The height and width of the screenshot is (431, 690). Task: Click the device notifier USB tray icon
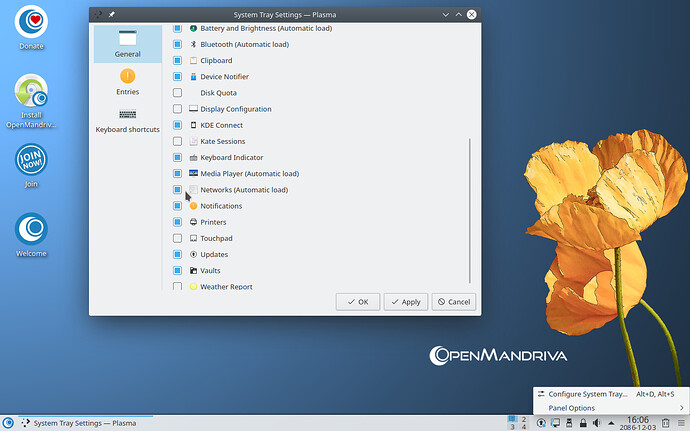tap(569, 423)
